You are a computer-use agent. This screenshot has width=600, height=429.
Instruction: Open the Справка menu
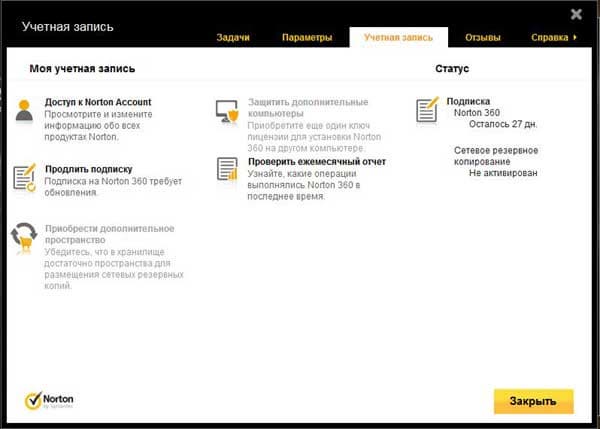click(549, 38)
